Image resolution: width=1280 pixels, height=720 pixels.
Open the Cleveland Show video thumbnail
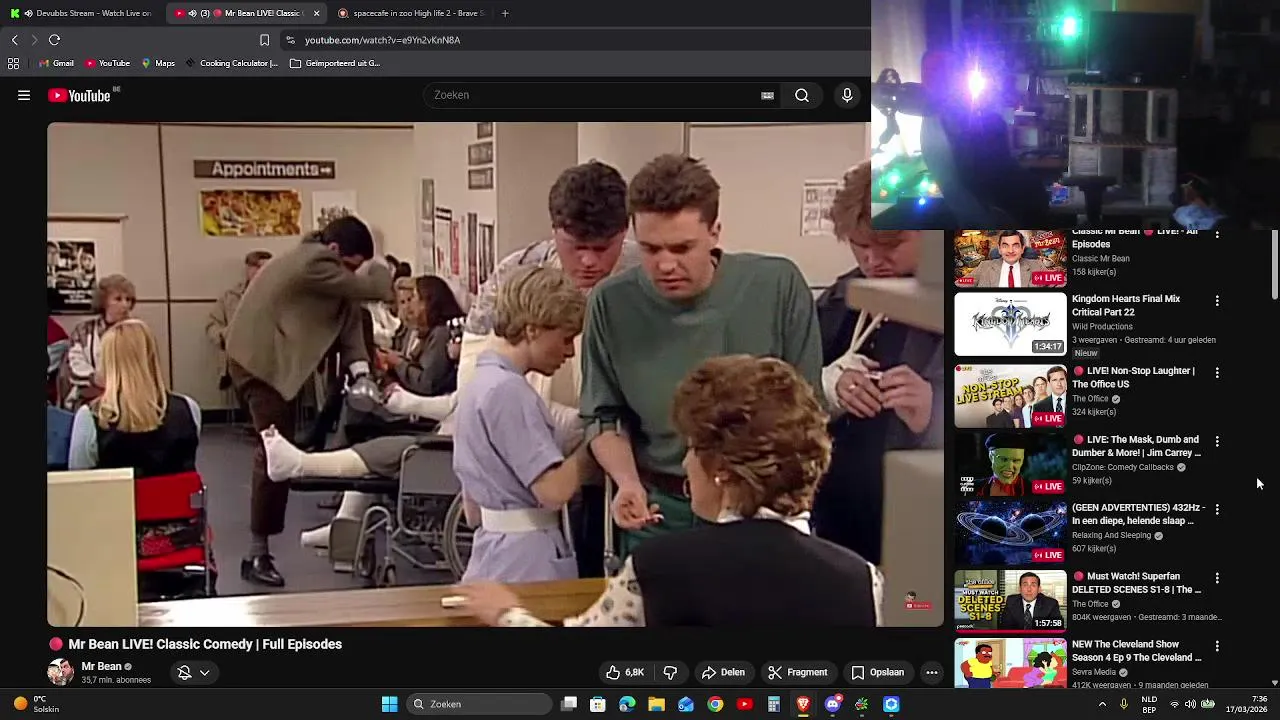(1010, 664)
